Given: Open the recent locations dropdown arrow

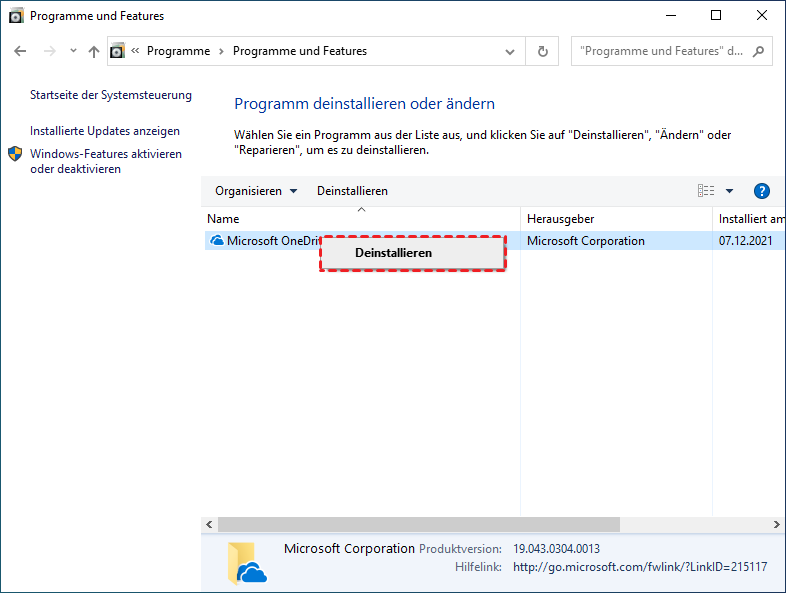Looking at the screenshot, I should [x=73, y=51].
